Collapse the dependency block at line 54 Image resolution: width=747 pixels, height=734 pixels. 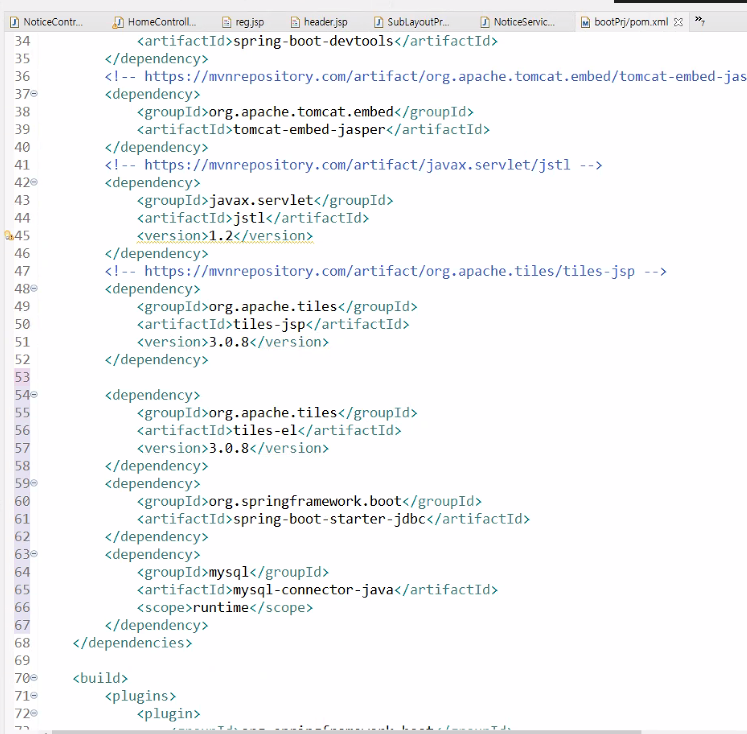point(34,394)
